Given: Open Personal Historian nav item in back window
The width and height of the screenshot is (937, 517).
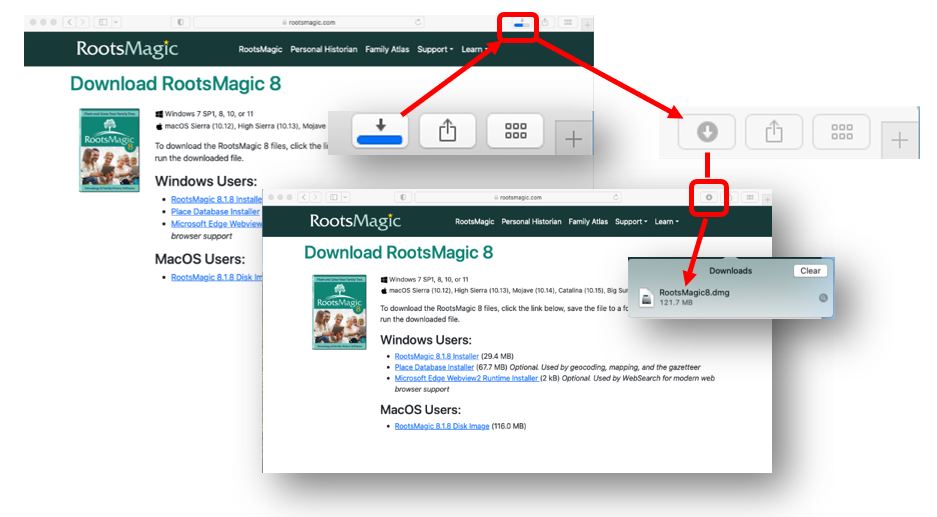Looking at the screenshot, I should [x=324, y=49].
